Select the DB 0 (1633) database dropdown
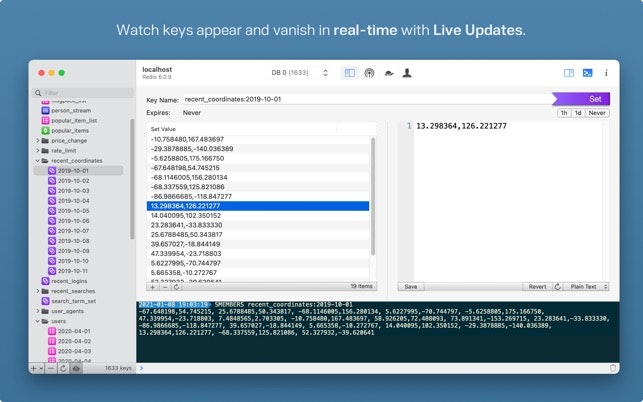This screenshot has width=643, height=402. point(299,73)
